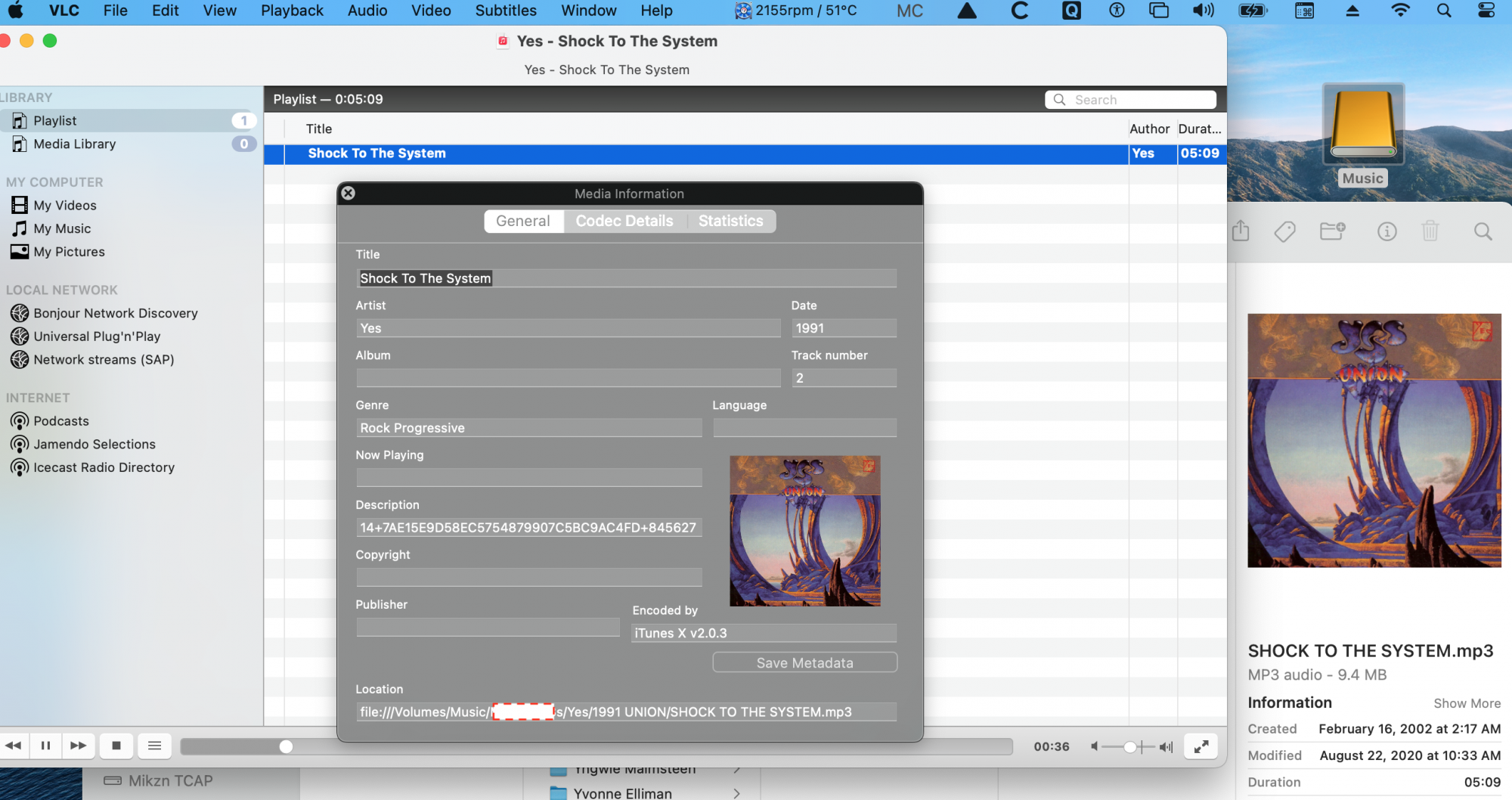
Task: Click the Title field containing Shock To The System
Action: tap(626, 278)
